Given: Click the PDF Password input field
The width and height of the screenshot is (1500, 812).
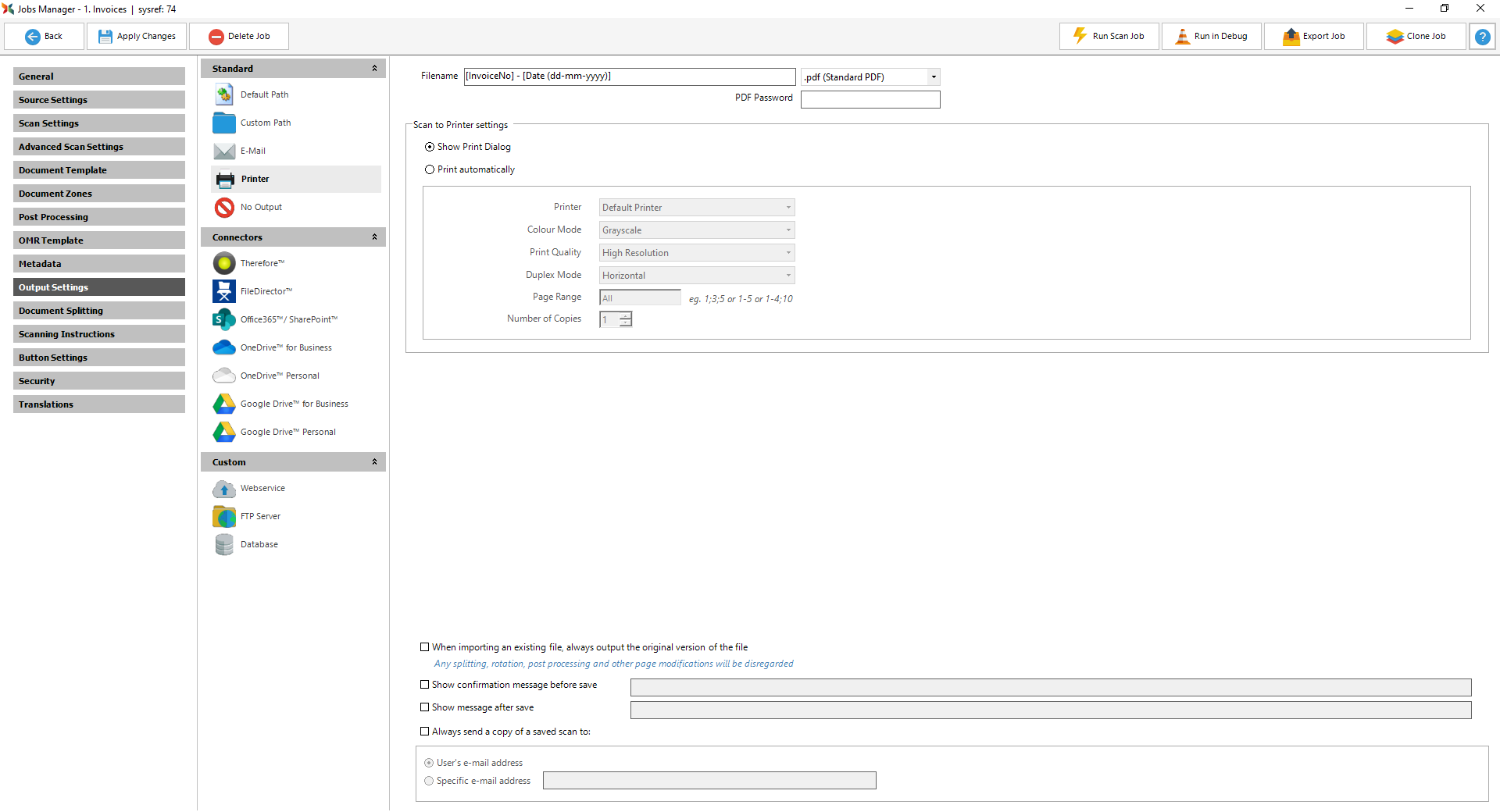Looking at the screenshot, I should 870,99.
